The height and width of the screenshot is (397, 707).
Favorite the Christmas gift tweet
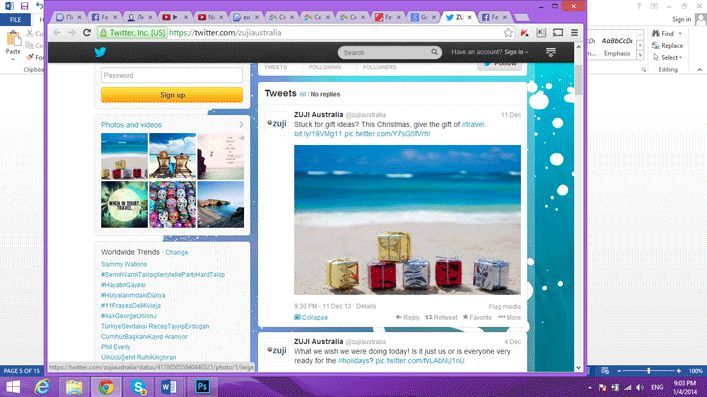[x=477, y=317]
